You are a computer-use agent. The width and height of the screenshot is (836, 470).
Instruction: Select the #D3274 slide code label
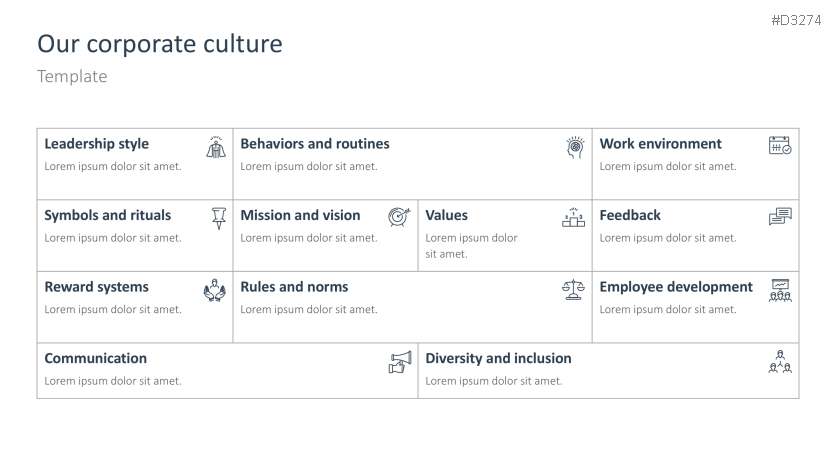coord(797,20)
